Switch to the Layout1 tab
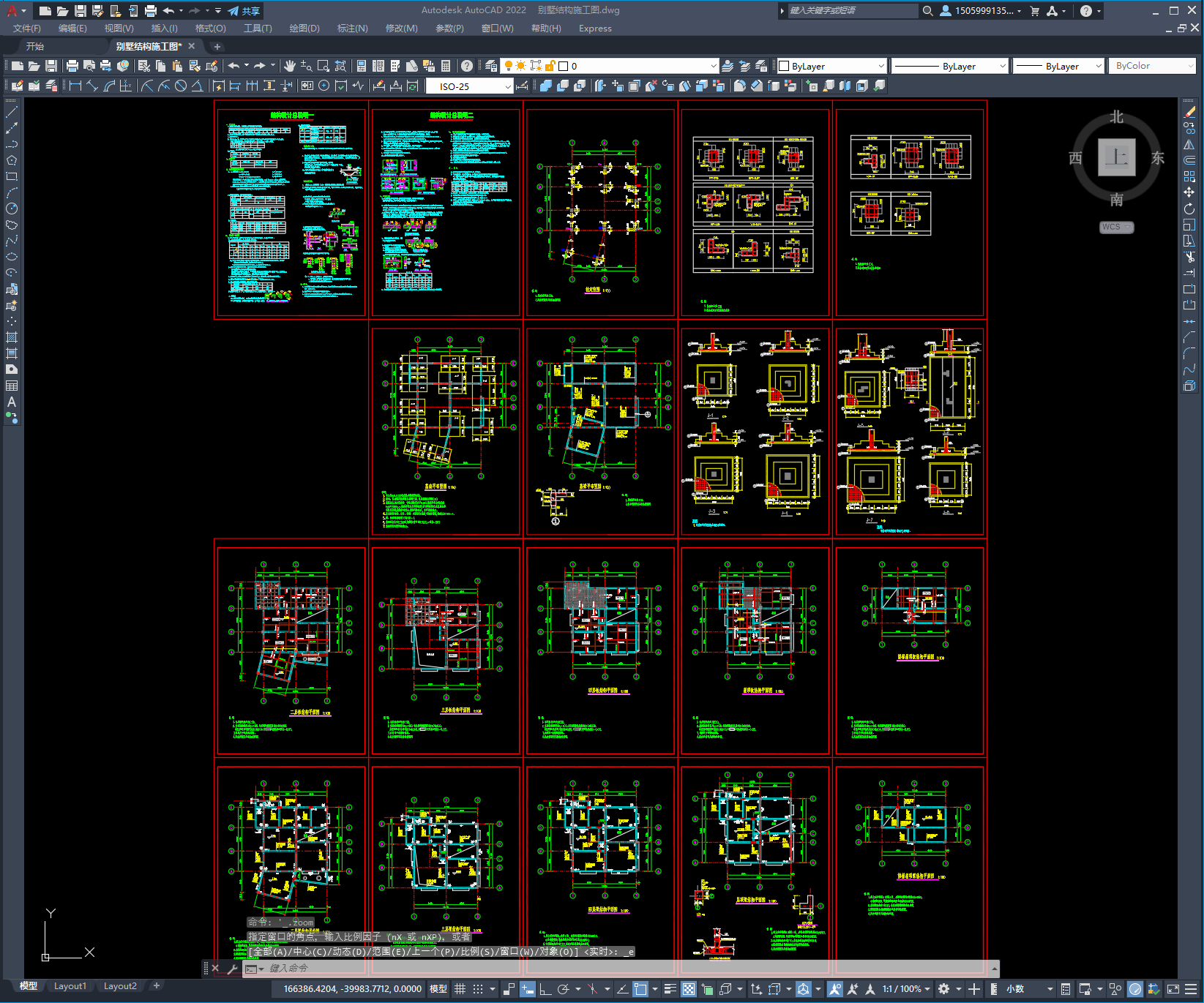This screenshot has width=1204, height=1003. click(70, 986)
